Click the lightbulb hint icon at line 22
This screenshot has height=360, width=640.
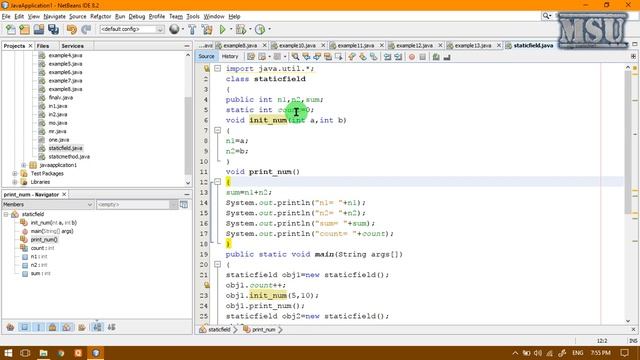(x=207, y=285)
